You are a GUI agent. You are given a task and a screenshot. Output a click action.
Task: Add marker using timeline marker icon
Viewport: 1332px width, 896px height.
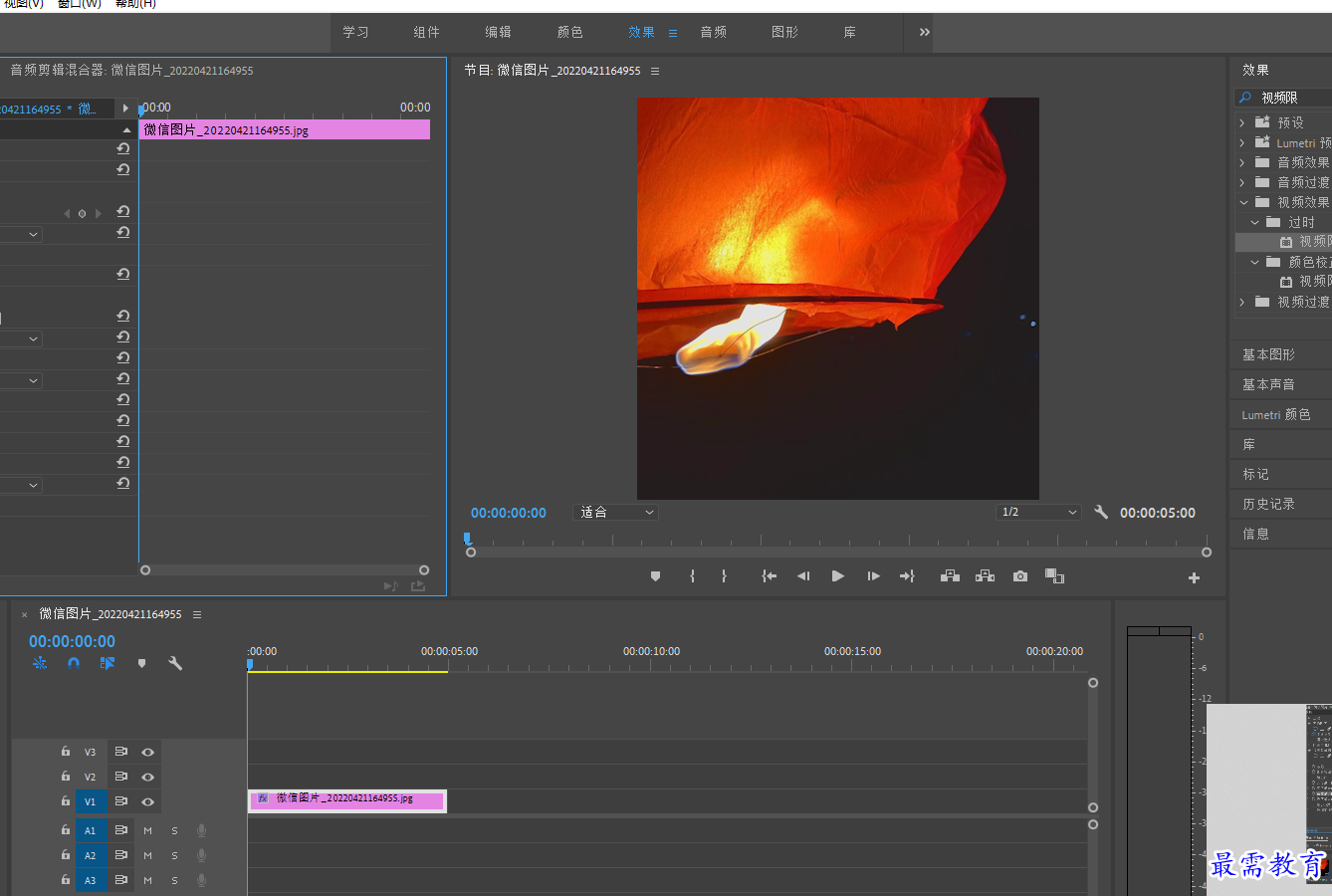(x=141, y=663)
